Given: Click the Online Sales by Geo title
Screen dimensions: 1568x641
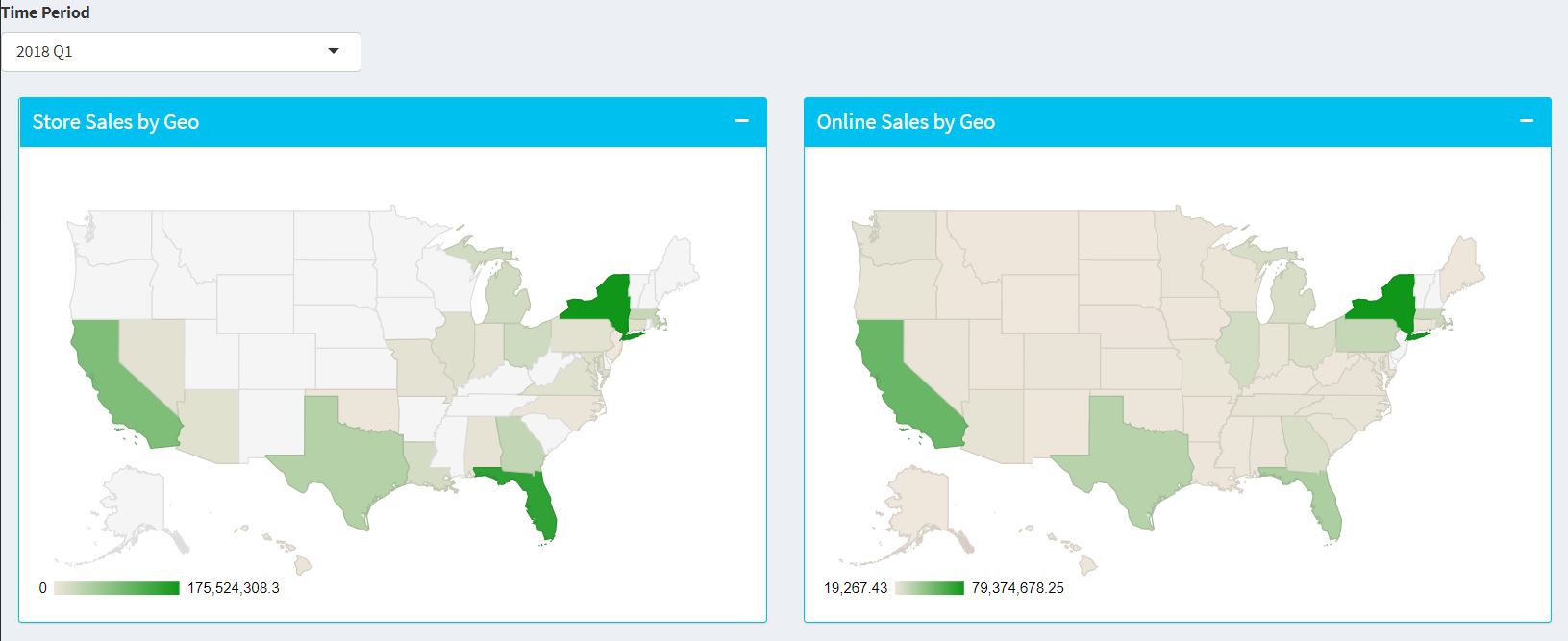Looking at the screenshot, I should click(905, 122).
